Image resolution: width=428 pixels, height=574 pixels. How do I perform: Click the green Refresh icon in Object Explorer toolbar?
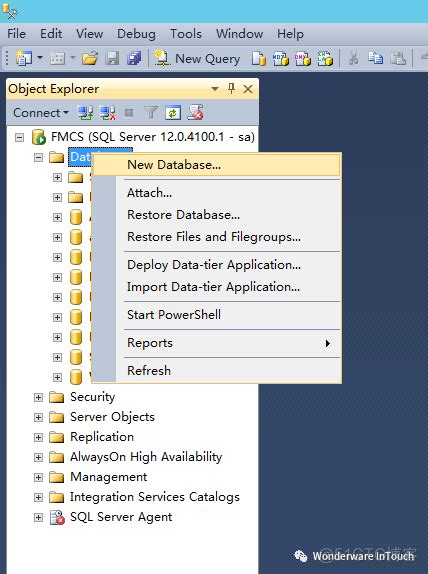[x=173, y=113]
